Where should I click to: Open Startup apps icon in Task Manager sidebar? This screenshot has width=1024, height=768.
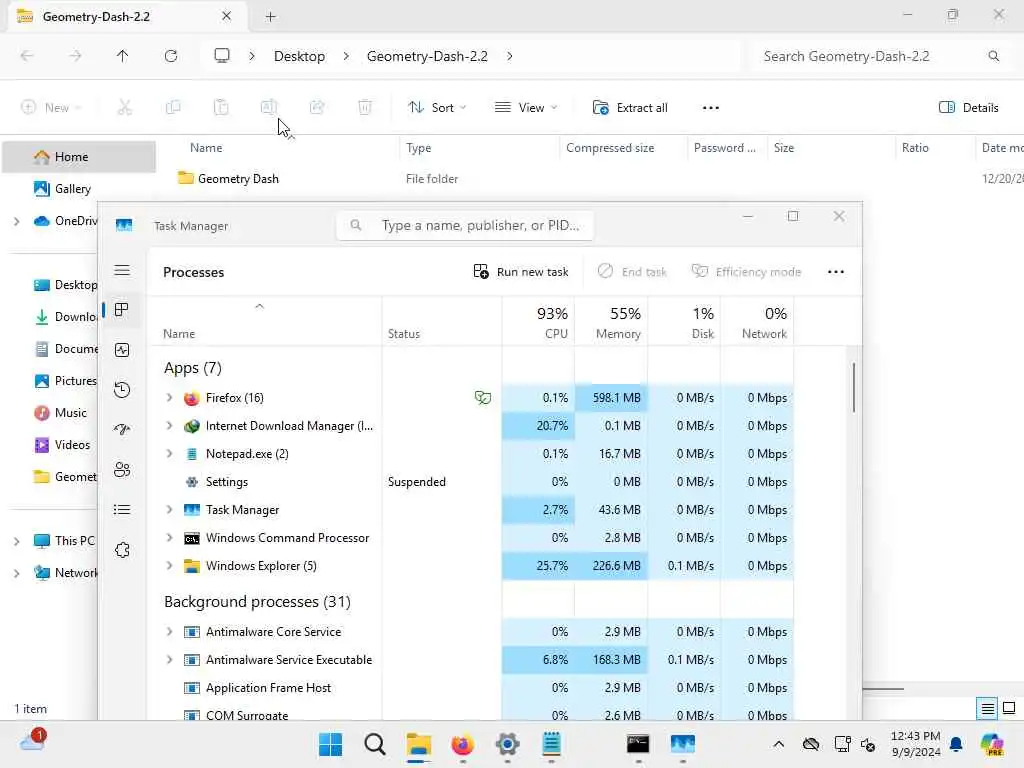122,430
